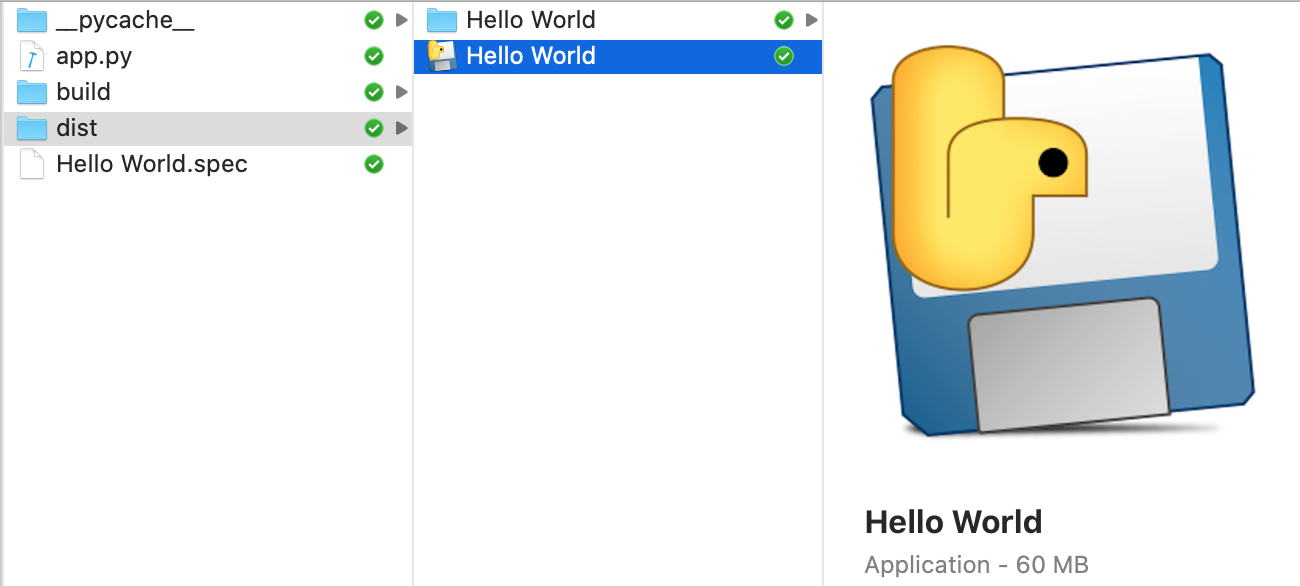Image resolution: width=1300 pixels, height=586 pixels.
Task: Click the green sync checkmark beside app.py
Action: pos(374,56)
